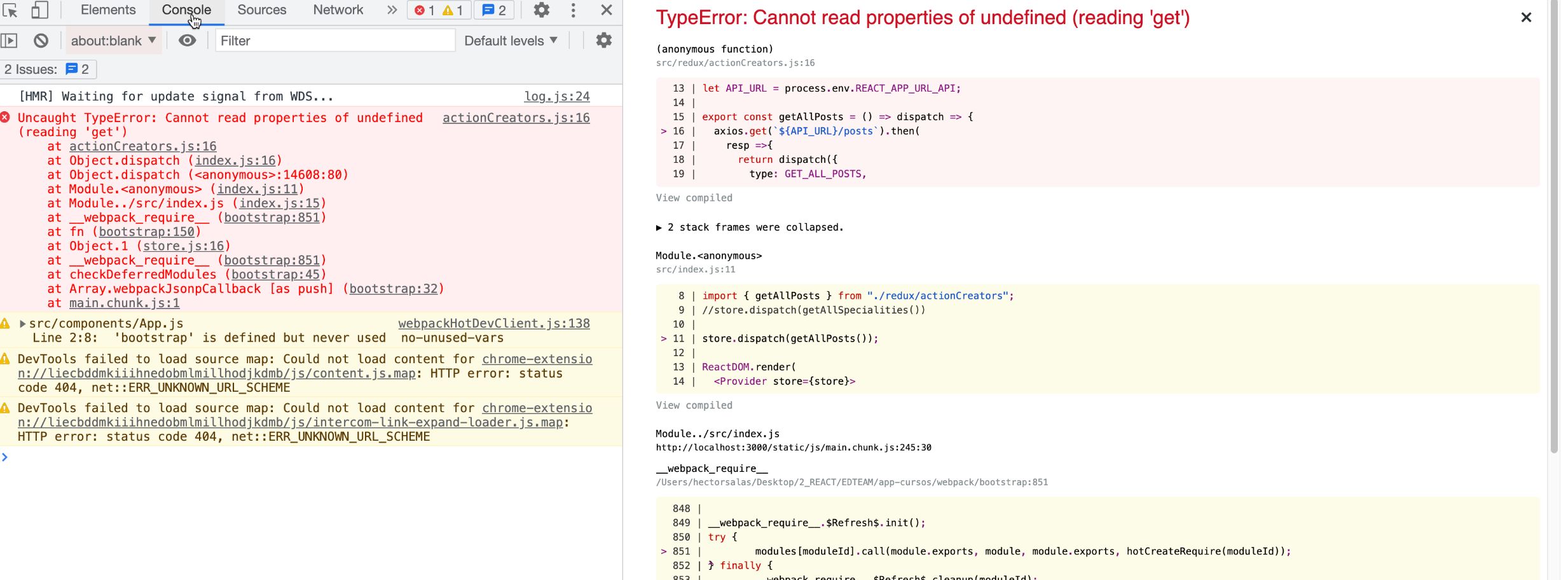
Task: Open the actionCreators.js:16 source link
Action: click(x=516, y=118)
